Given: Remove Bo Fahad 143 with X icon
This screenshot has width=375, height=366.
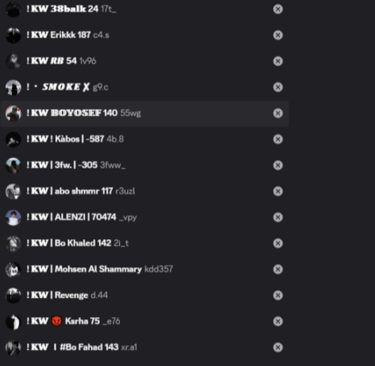Looking at the screenshot, I should [x=278, y=348].
